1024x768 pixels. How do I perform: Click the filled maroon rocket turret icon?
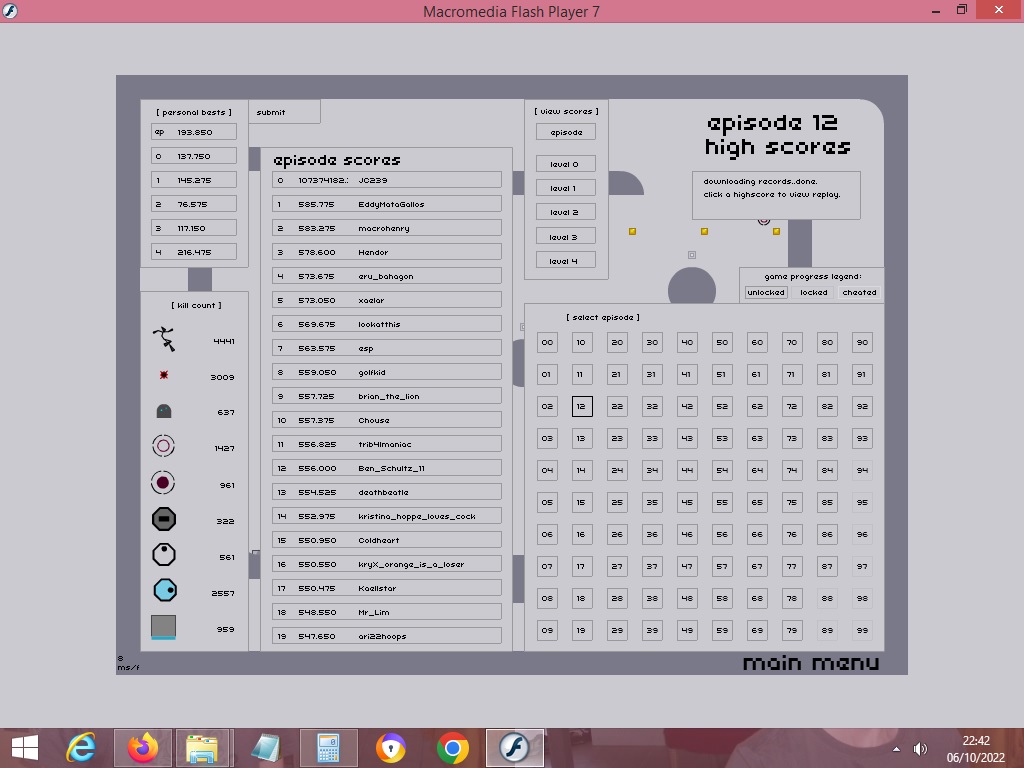pyautogui.click(x=163, y=484)
